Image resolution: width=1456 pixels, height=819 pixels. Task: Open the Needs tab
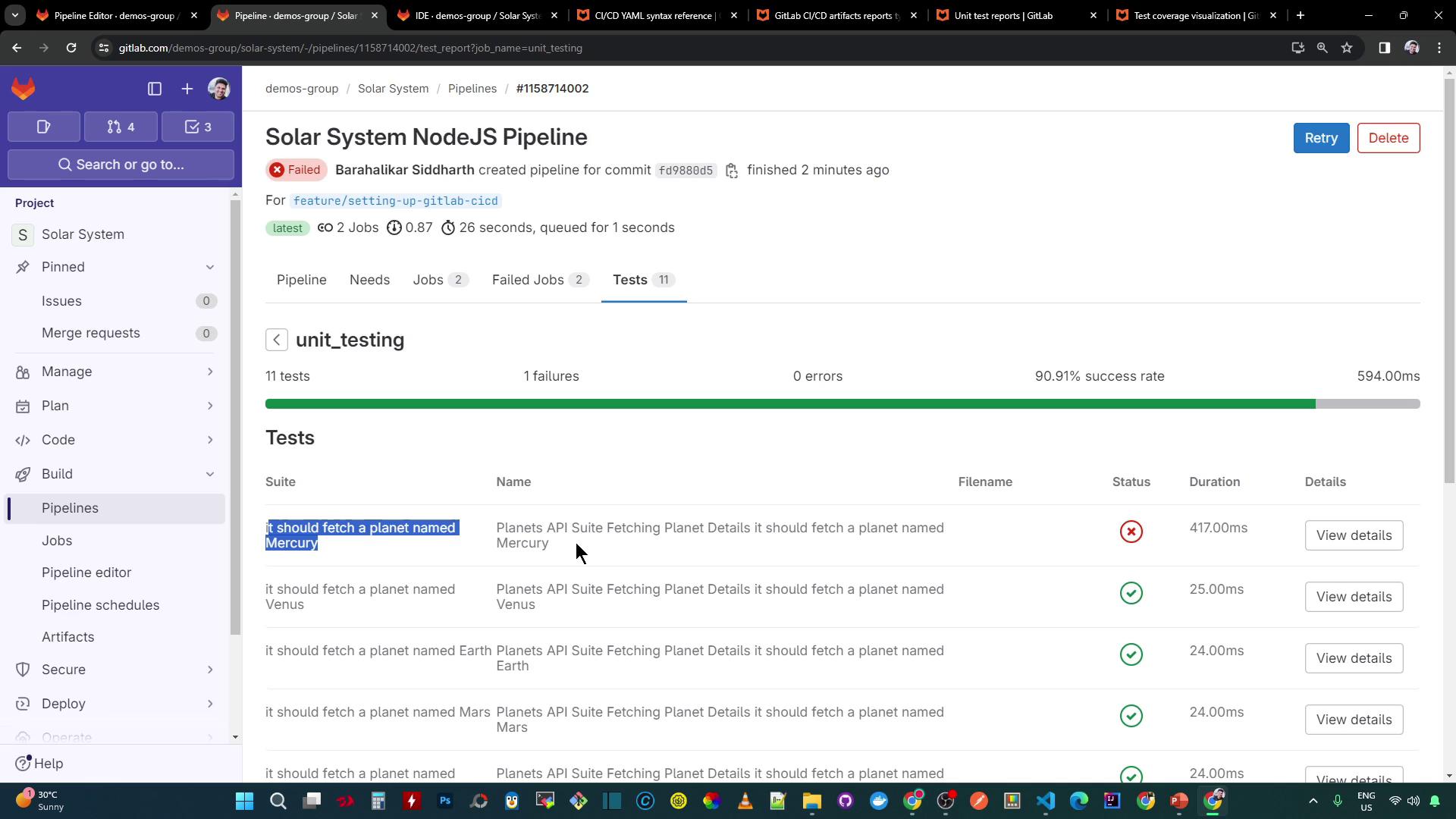[369, 280]
